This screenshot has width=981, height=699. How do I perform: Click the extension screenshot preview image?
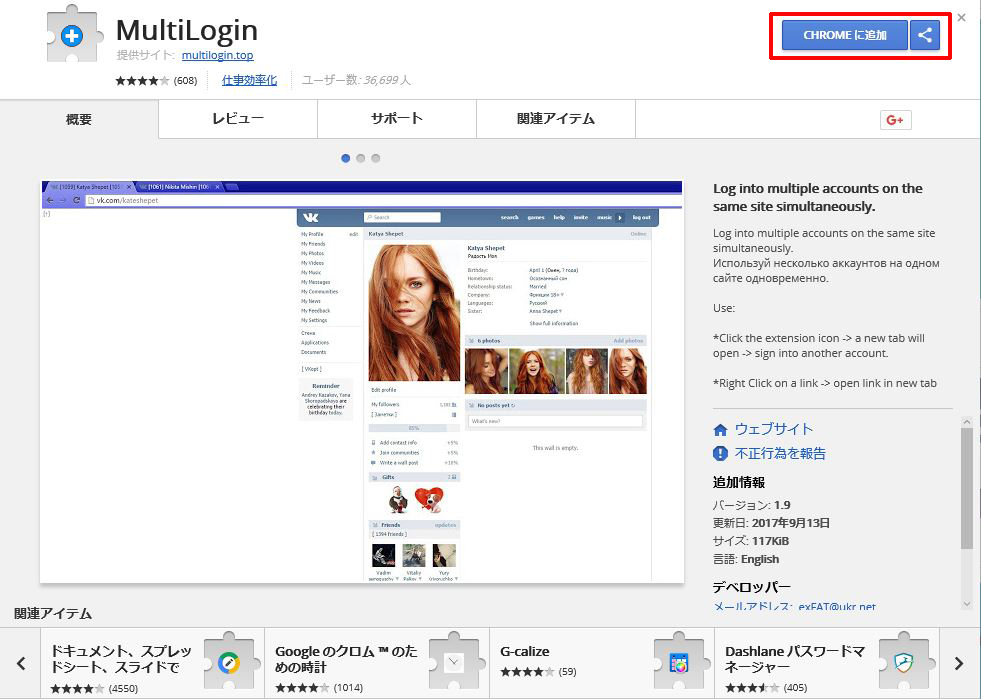[x=362, y=382]
